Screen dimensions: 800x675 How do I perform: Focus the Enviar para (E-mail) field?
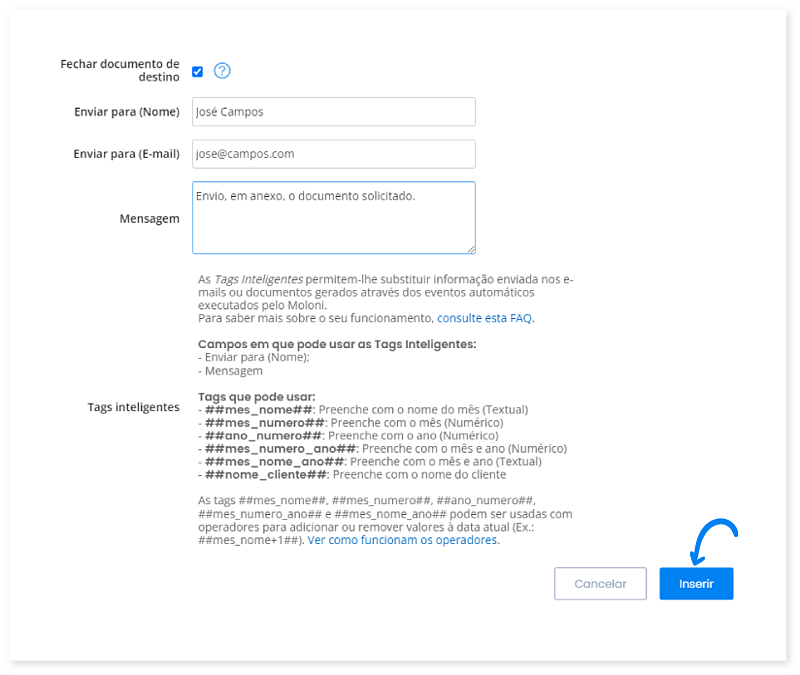click(333, 154)
